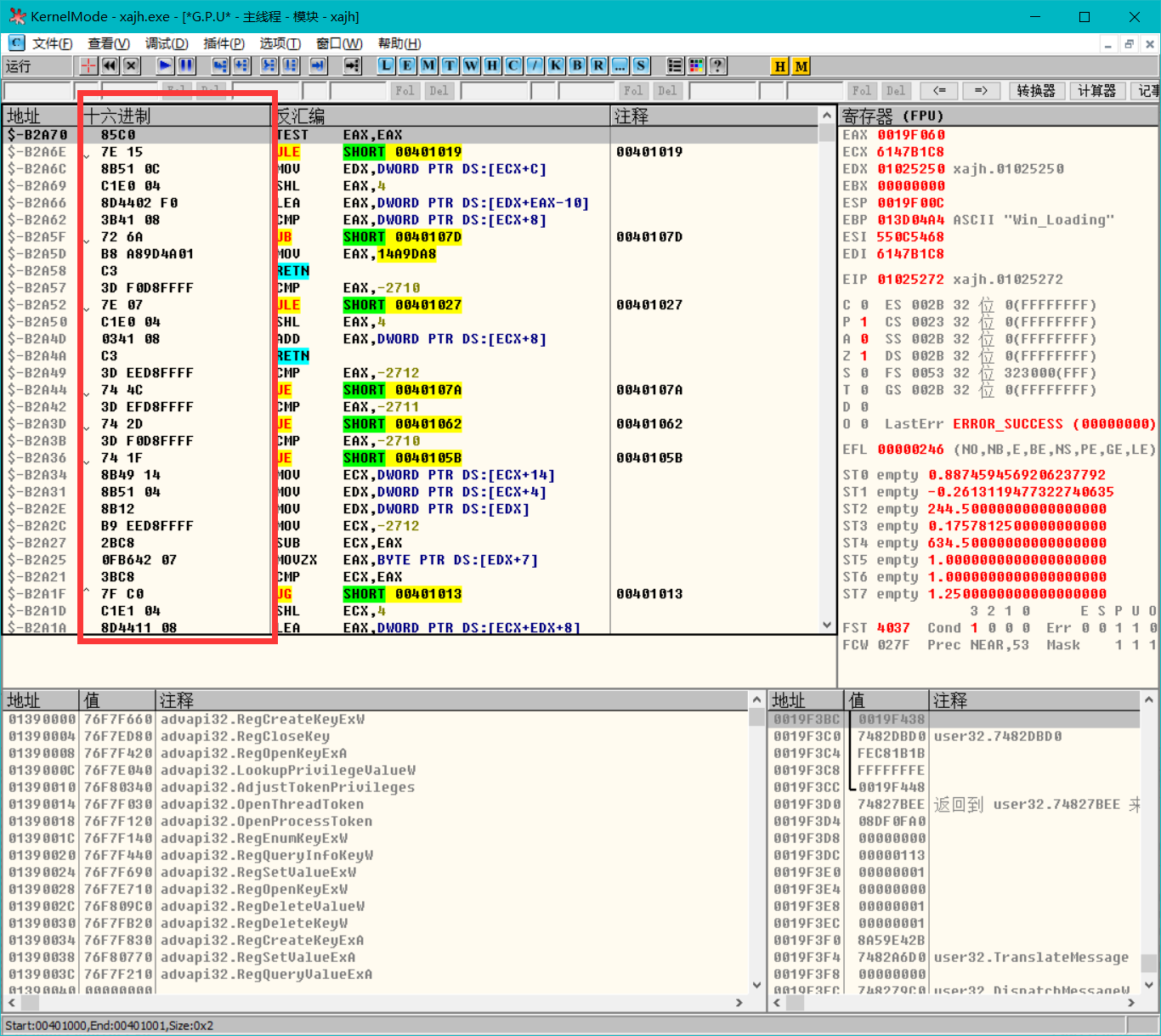Image resolution: width=1161 pixels, height=1036 pixels.
Task: Click the 十六进制 column header
Action: [x=117, y=116]
